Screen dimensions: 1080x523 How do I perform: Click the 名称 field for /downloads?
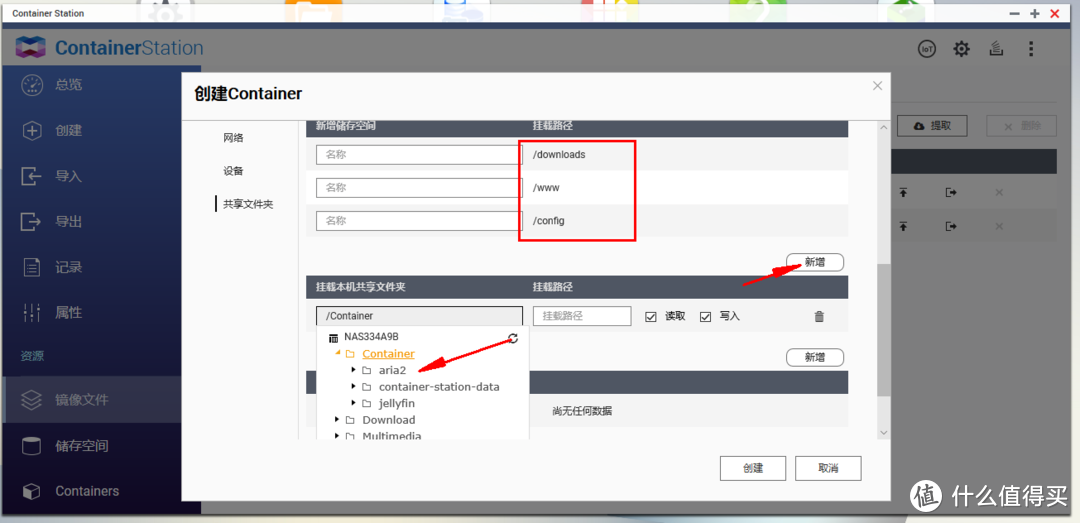point(419,155)
